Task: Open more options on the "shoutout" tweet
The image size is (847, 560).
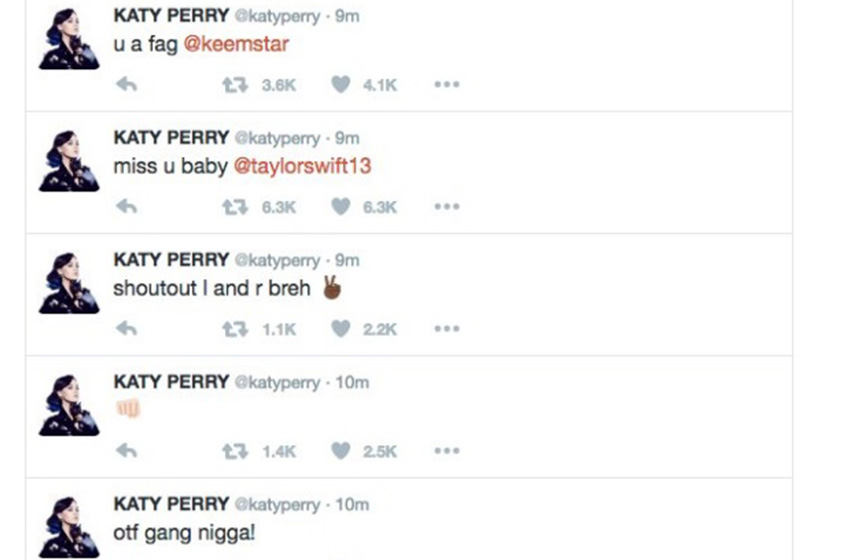Action: pos(447,329)
